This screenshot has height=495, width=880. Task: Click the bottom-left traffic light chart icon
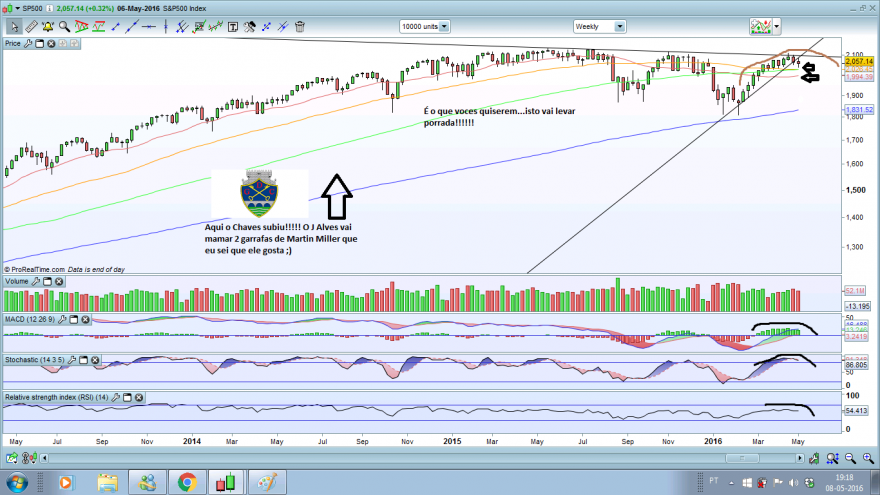click(x=29, y=459)
